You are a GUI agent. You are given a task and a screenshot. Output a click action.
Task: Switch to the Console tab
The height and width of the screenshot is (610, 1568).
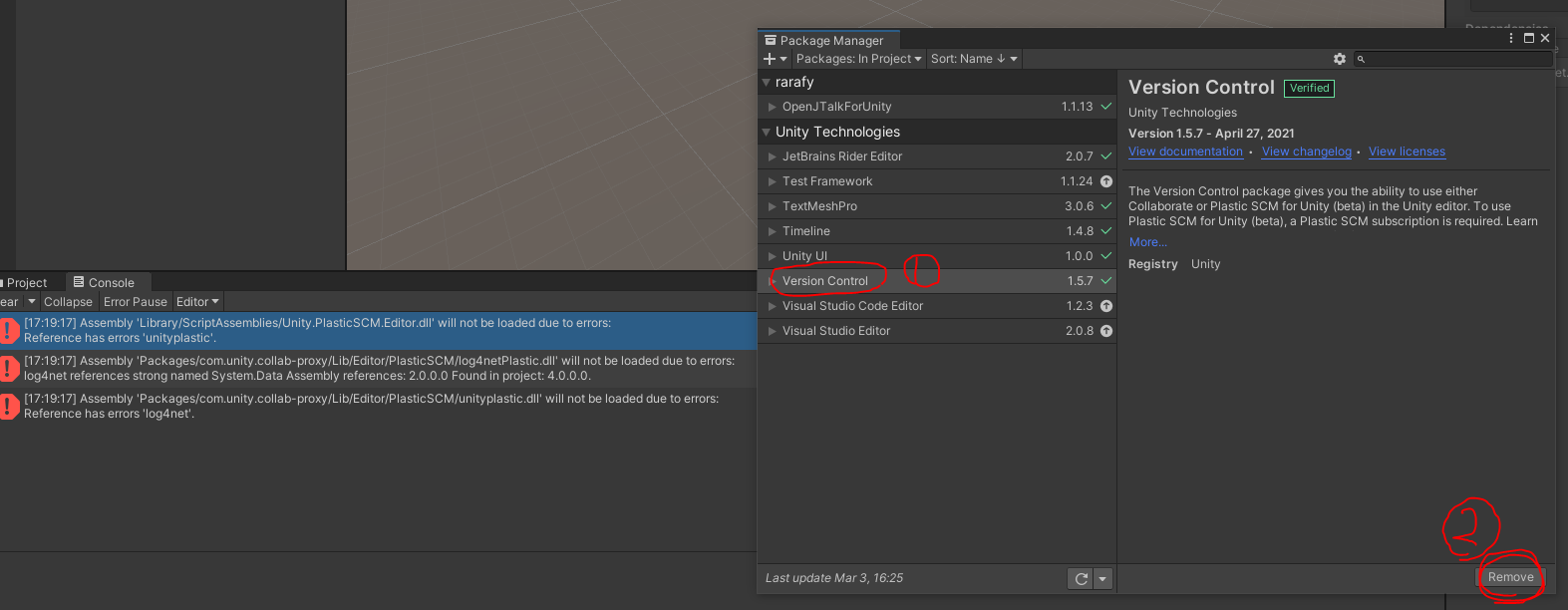pos(108,283)
